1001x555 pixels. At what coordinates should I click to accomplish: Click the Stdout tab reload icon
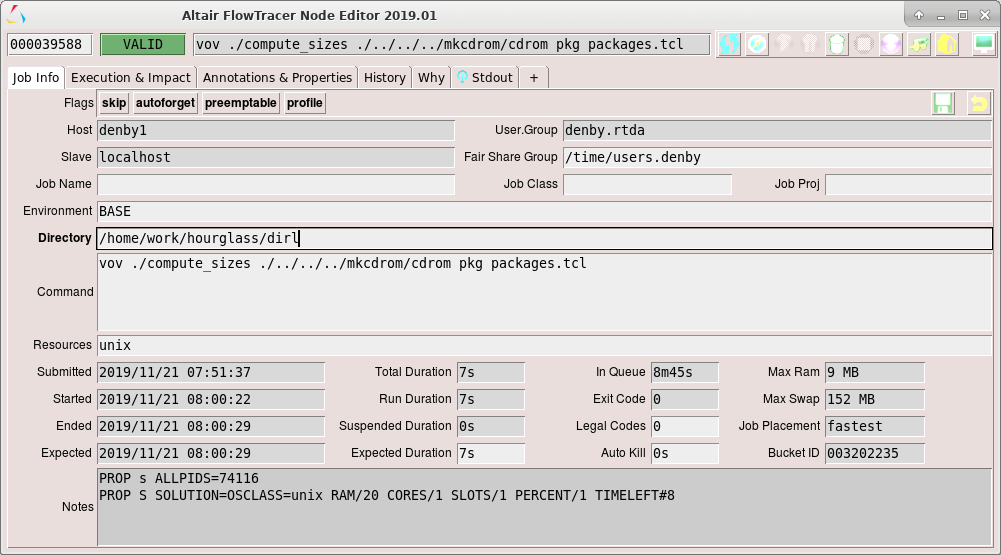(462, 77)
